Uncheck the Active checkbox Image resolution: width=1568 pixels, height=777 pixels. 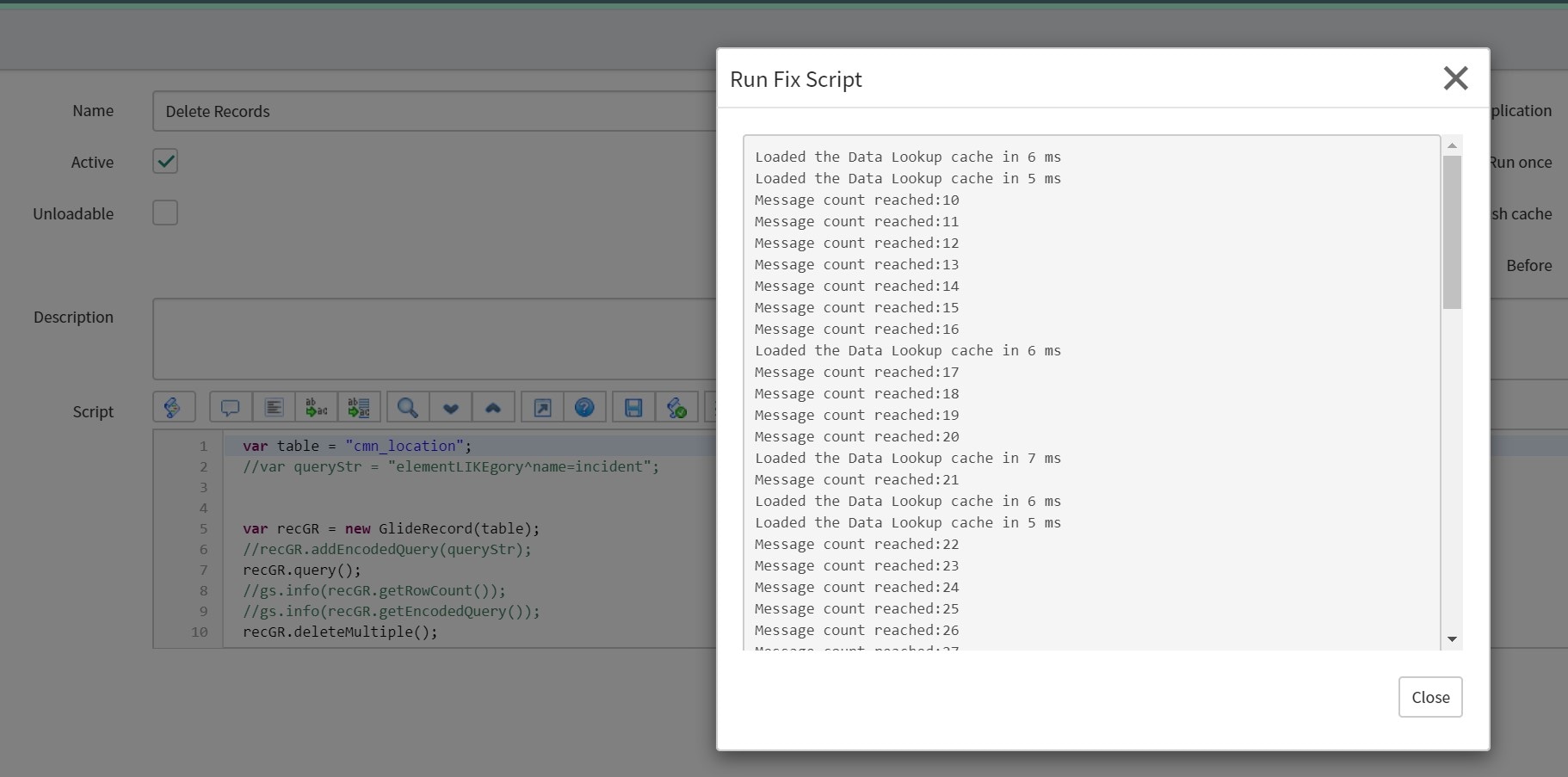(164, 161)
